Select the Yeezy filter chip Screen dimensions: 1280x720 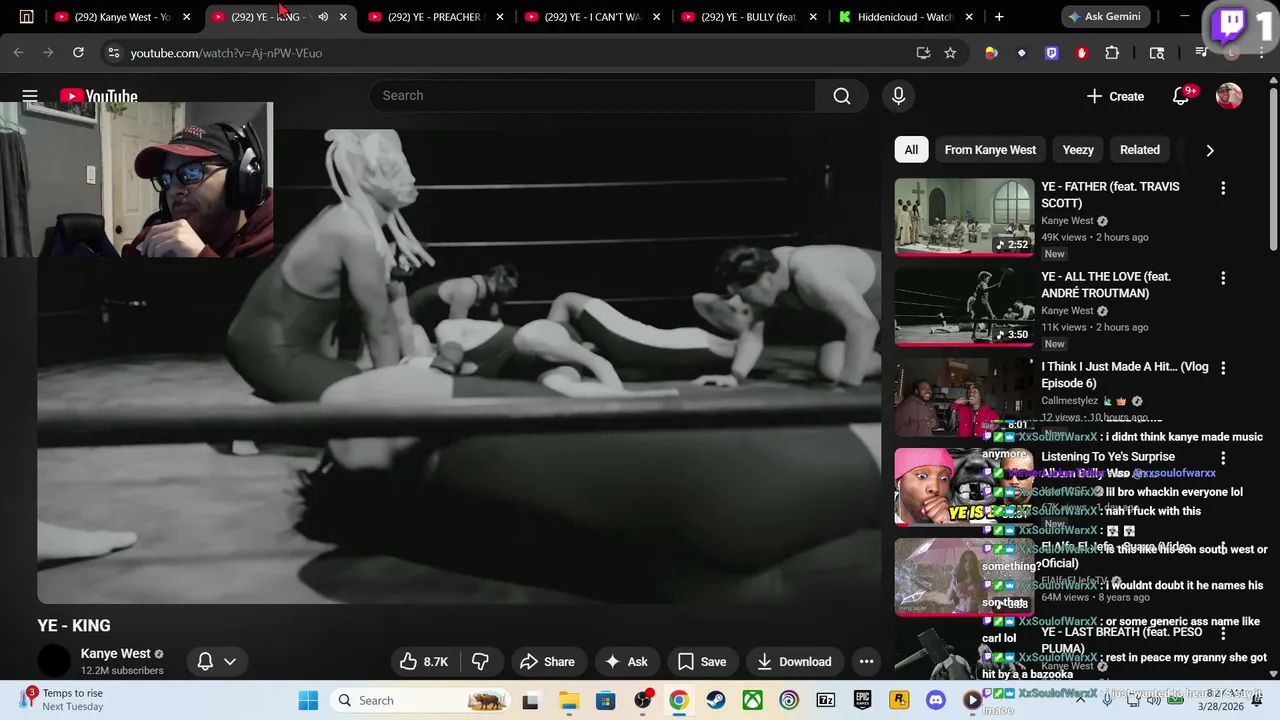click(x=1078, y=150)
